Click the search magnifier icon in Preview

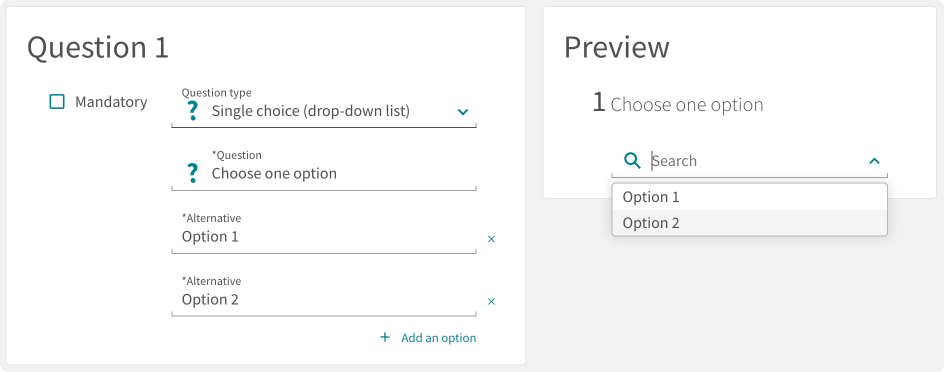632,161
